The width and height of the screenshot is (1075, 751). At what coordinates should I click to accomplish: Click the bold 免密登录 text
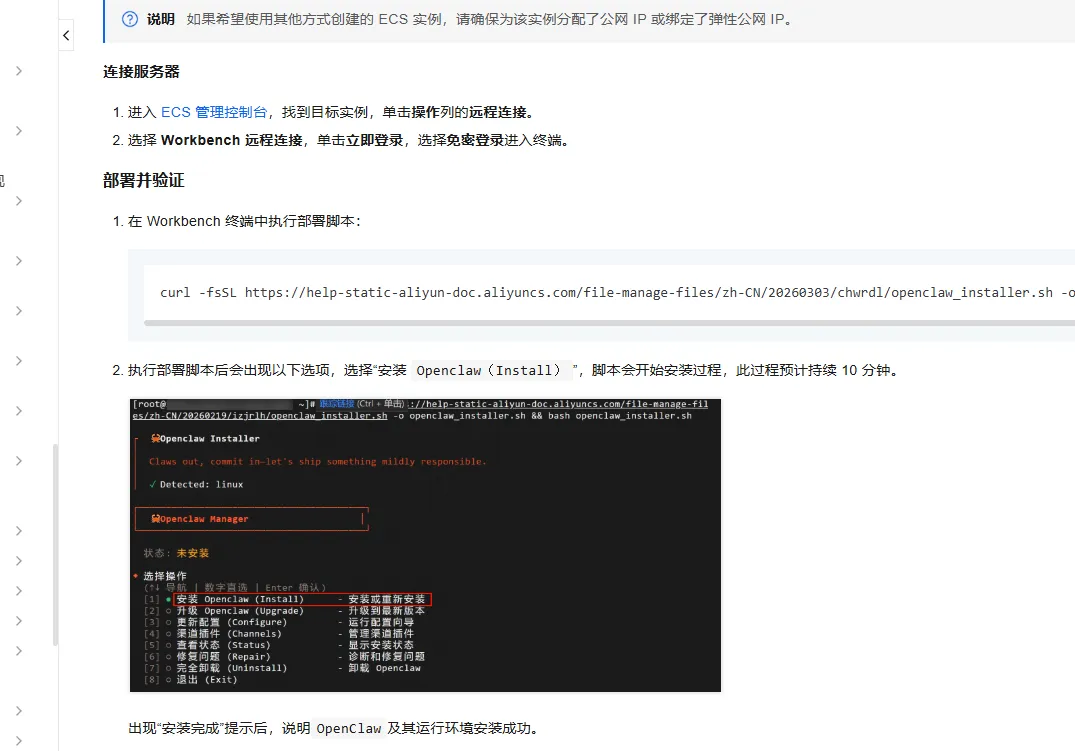tap(475, 141)
